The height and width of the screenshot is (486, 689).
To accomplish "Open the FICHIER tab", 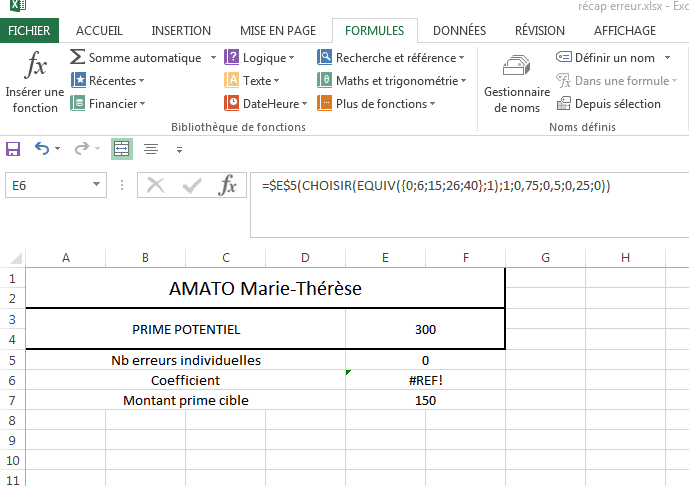I will coord(29,30).
